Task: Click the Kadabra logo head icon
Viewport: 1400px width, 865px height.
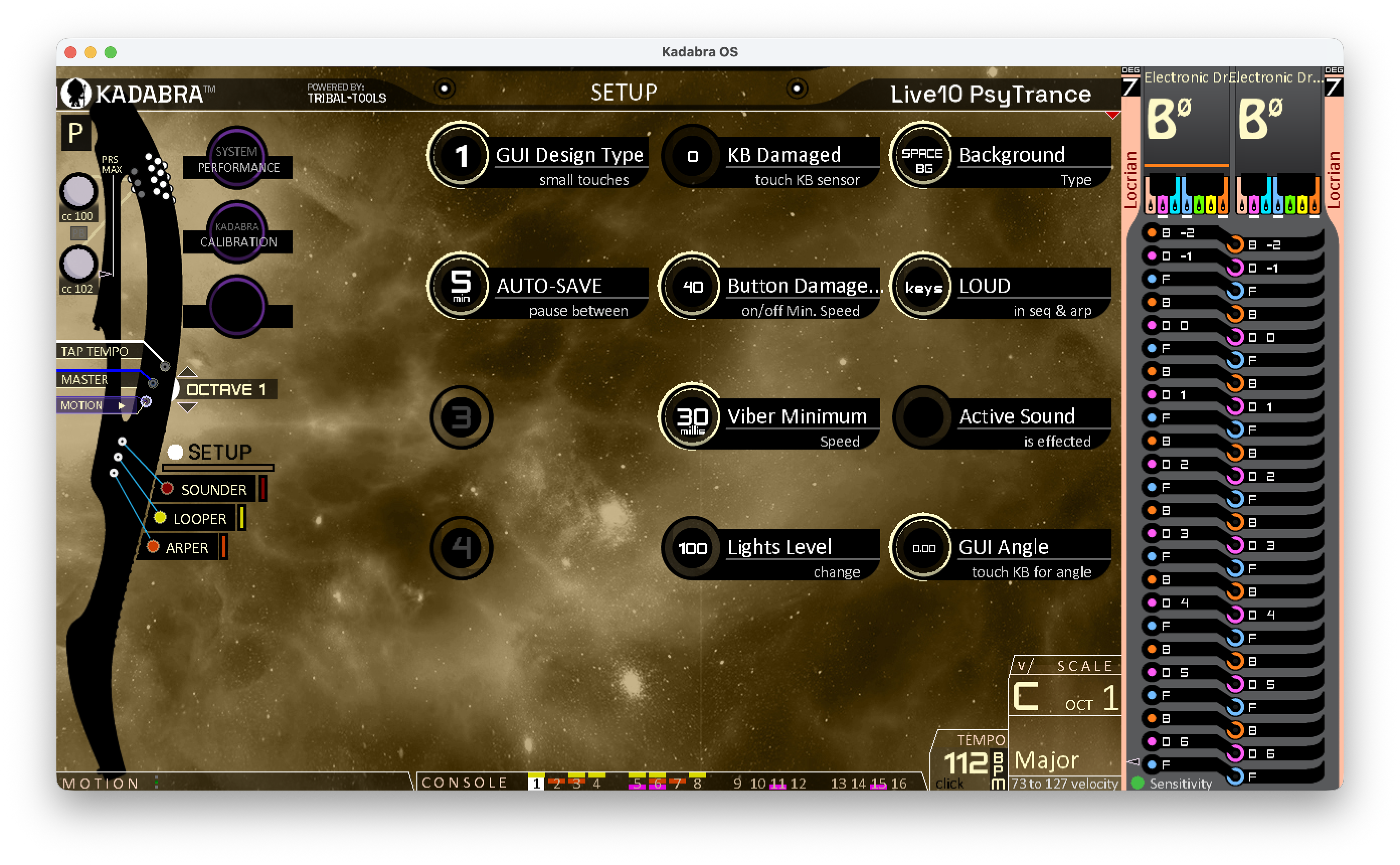Action: click(75, 93)
